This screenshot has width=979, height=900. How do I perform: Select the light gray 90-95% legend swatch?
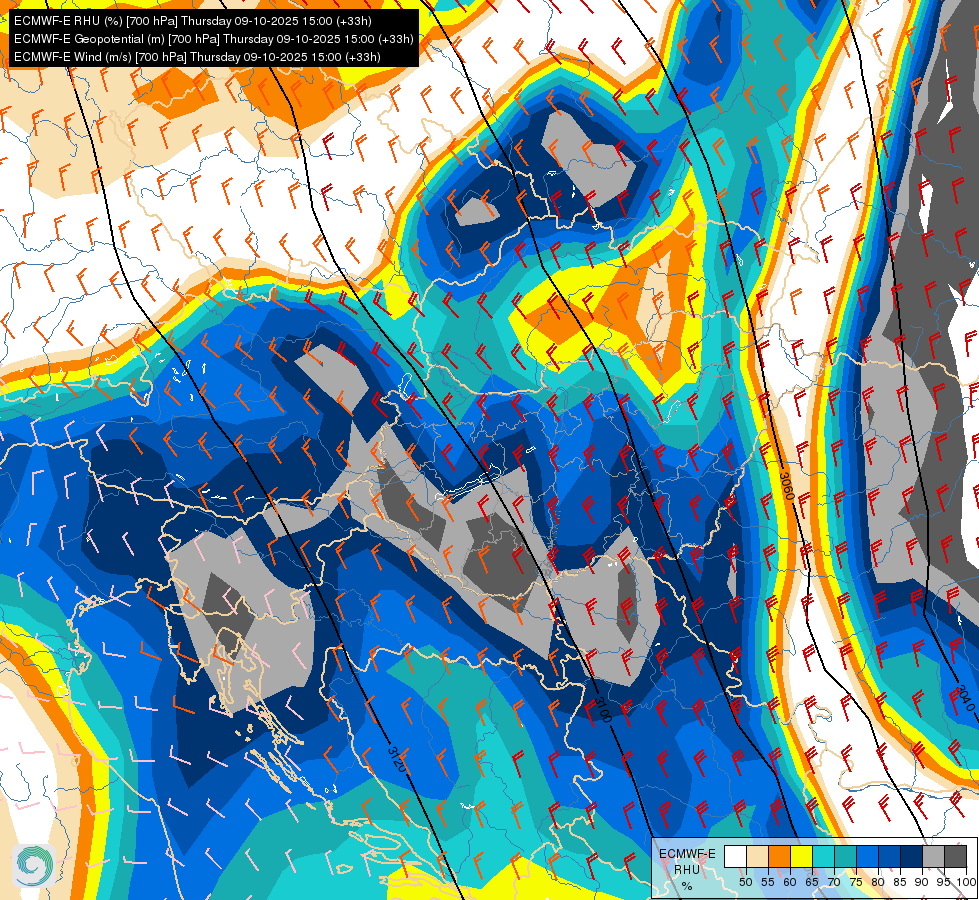933,856
